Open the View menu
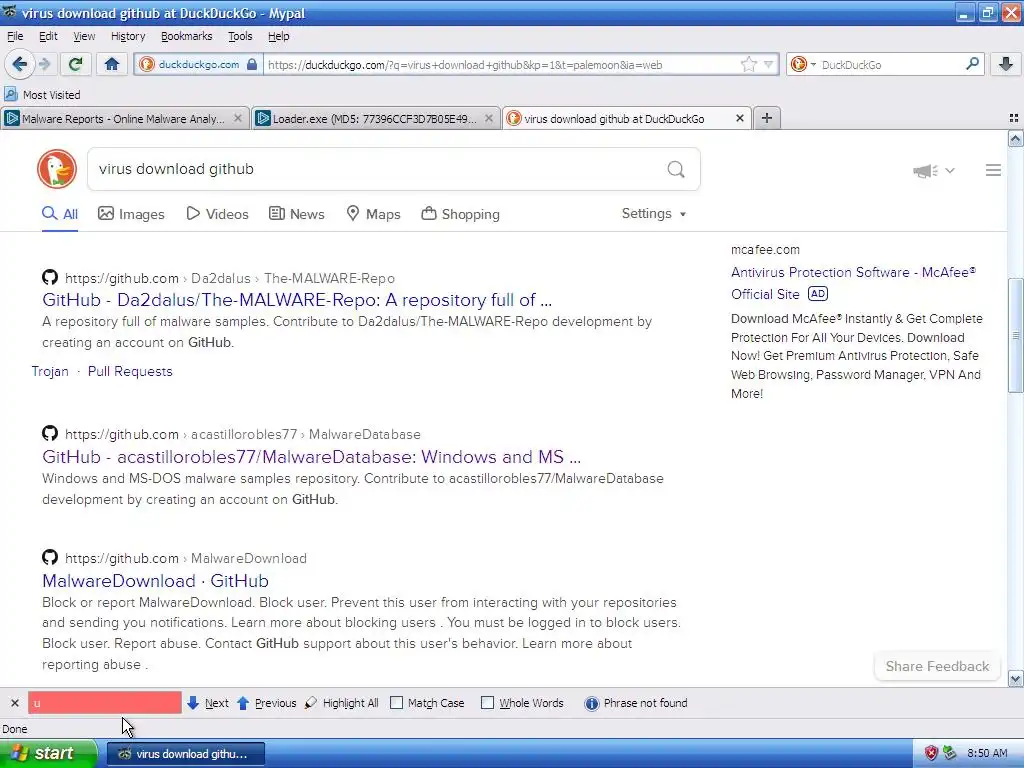The height and width of the screenshot is (768, 1024). (x=84, y=36)
